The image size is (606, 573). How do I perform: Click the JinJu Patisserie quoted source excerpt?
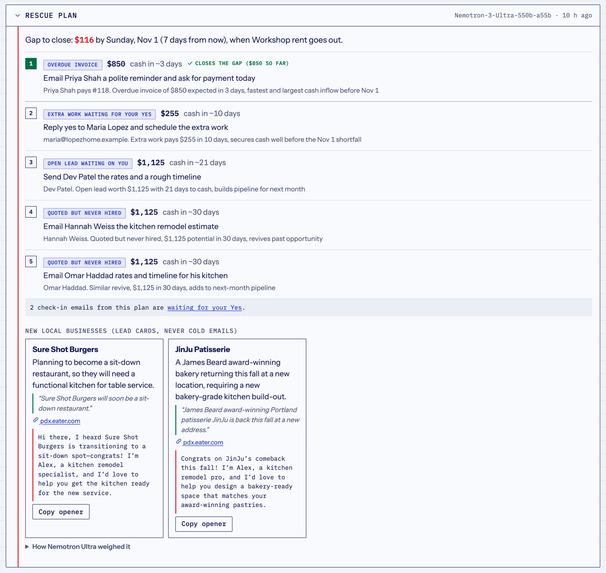tap(240, 420)
